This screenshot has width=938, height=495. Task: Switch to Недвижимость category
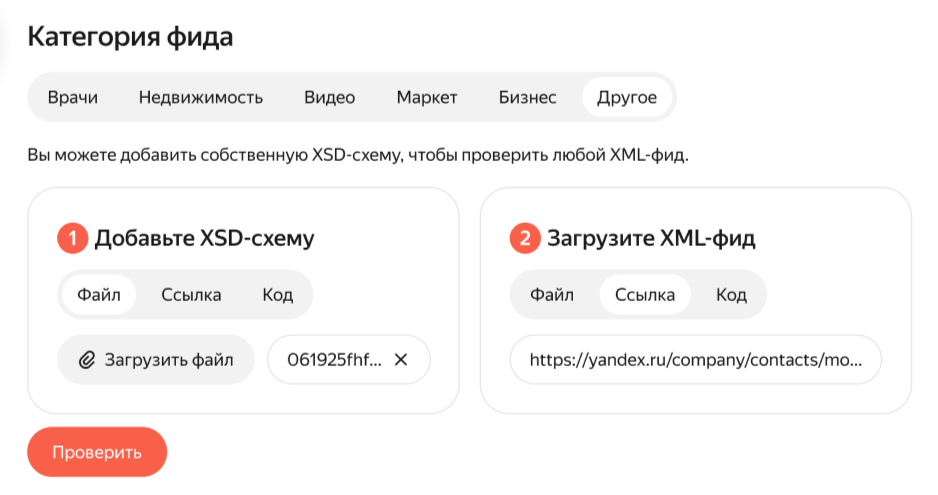click(201, 97)
